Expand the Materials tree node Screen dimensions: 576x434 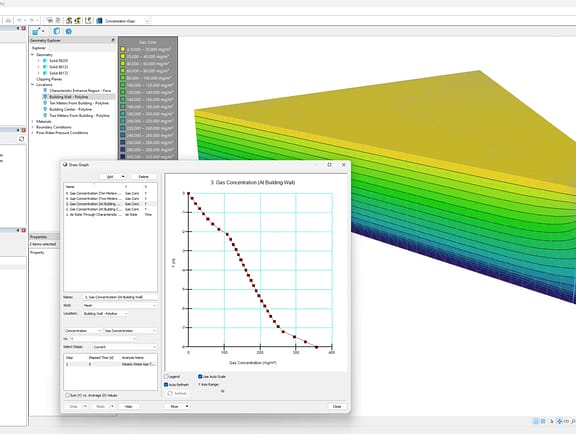33,121
